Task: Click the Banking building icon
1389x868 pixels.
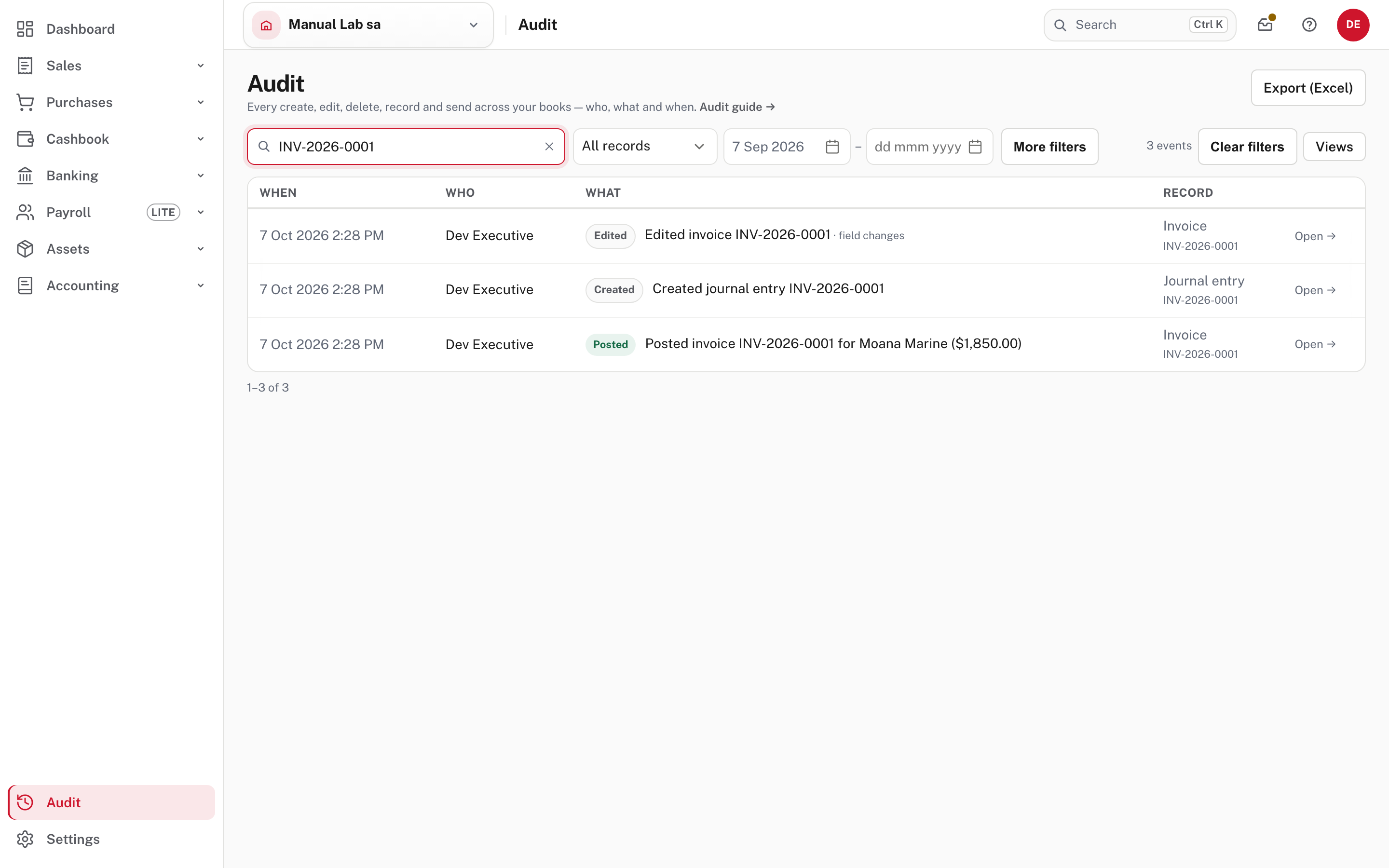Action: [25, 176]
